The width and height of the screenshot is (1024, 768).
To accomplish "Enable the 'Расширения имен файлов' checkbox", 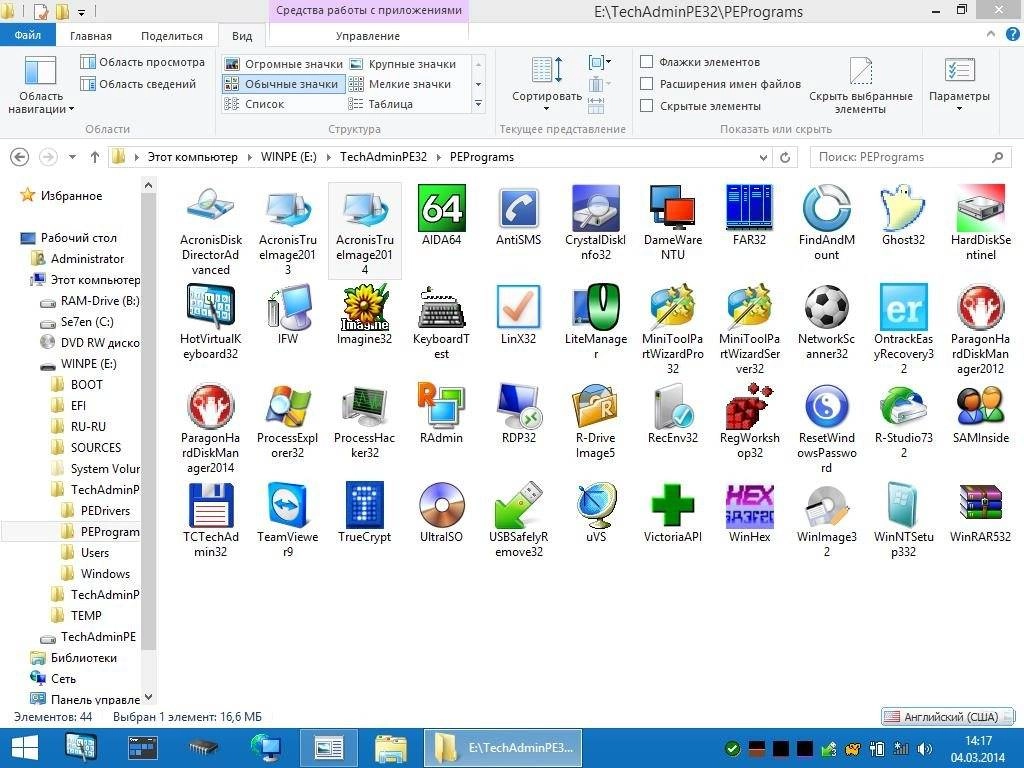I will point(647,84).
